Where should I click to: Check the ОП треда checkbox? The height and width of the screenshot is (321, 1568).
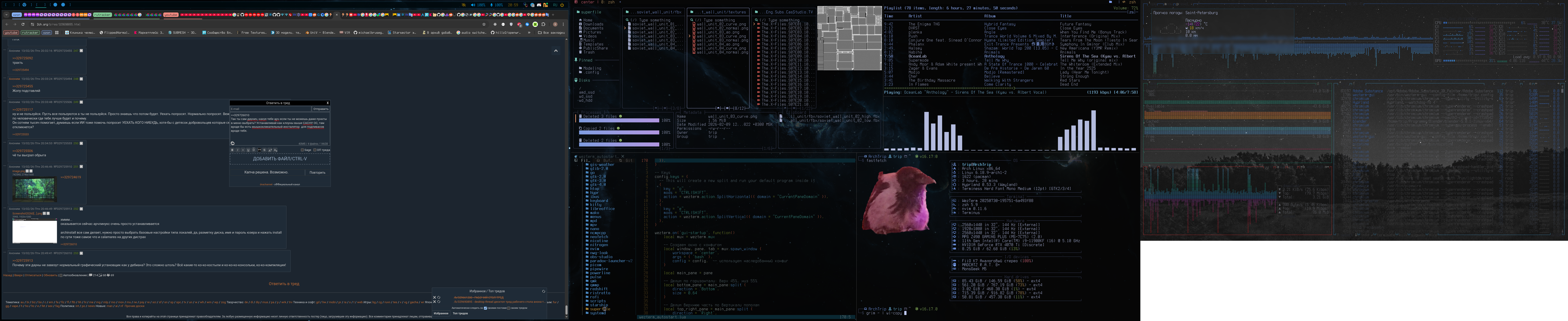pos(315,150)
